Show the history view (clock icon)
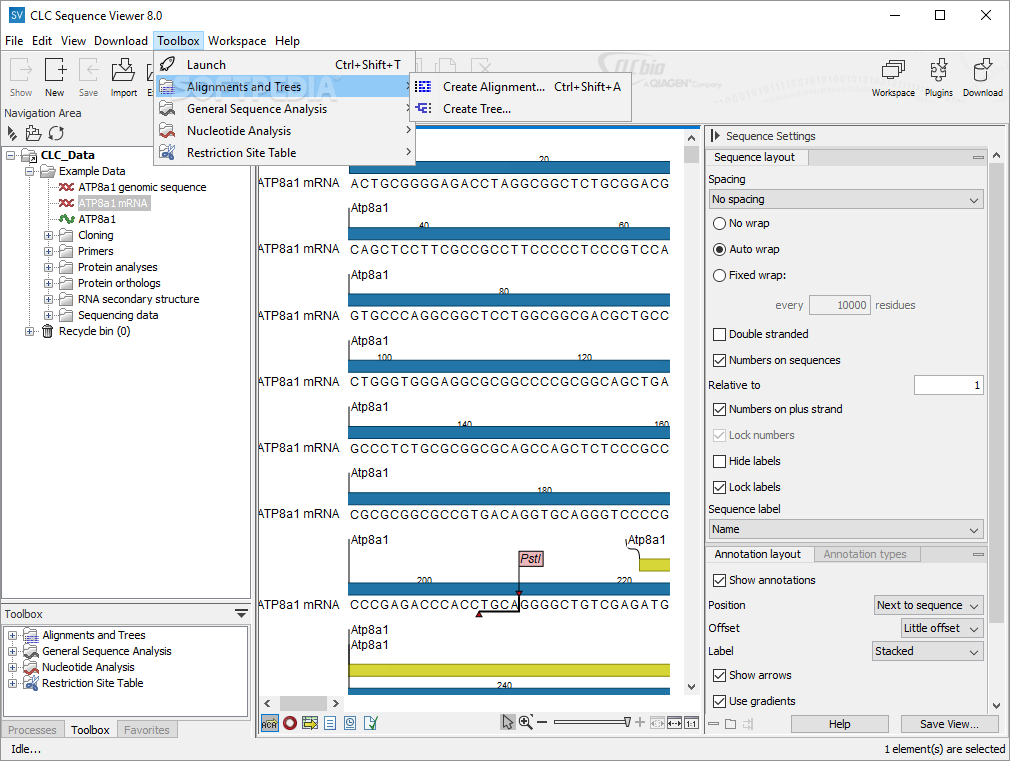1010x761 pixels. [350, 723]
